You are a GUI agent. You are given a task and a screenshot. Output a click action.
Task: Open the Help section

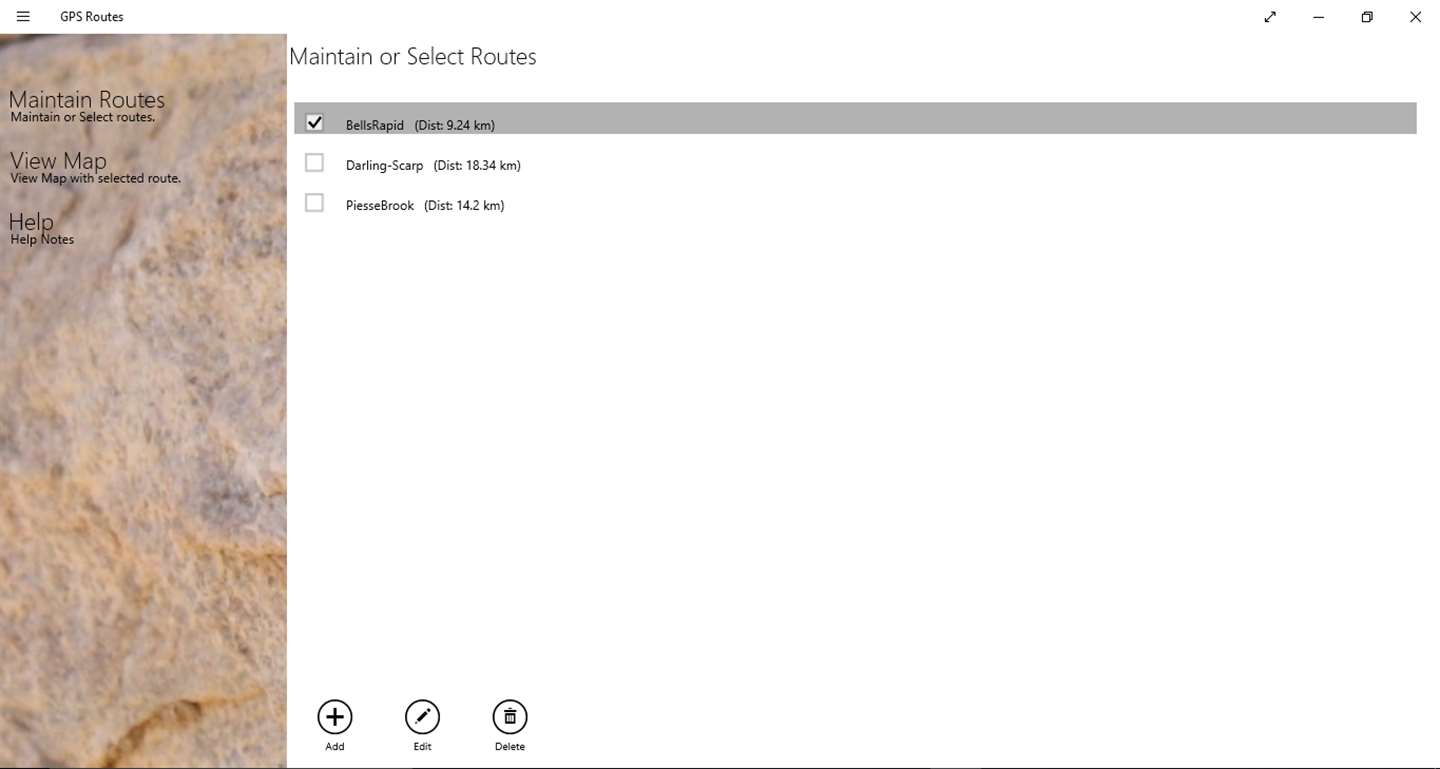(31, 222)
